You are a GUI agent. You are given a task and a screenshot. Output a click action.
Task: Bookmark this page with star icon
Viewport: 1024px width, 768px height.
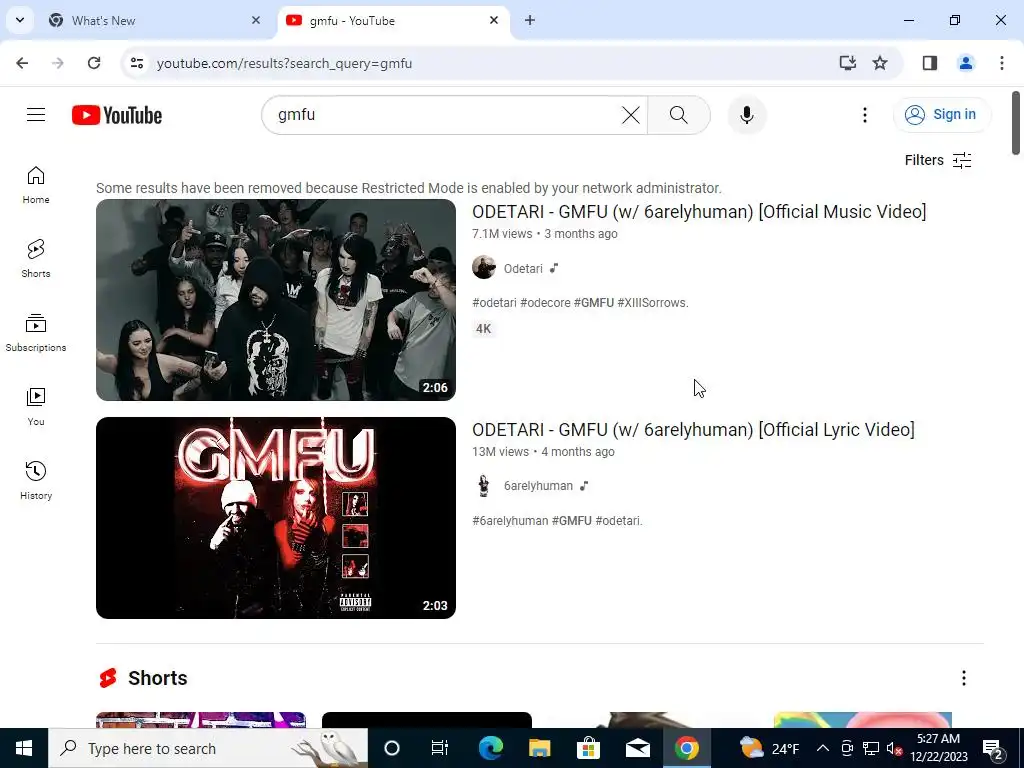[880, 63]
